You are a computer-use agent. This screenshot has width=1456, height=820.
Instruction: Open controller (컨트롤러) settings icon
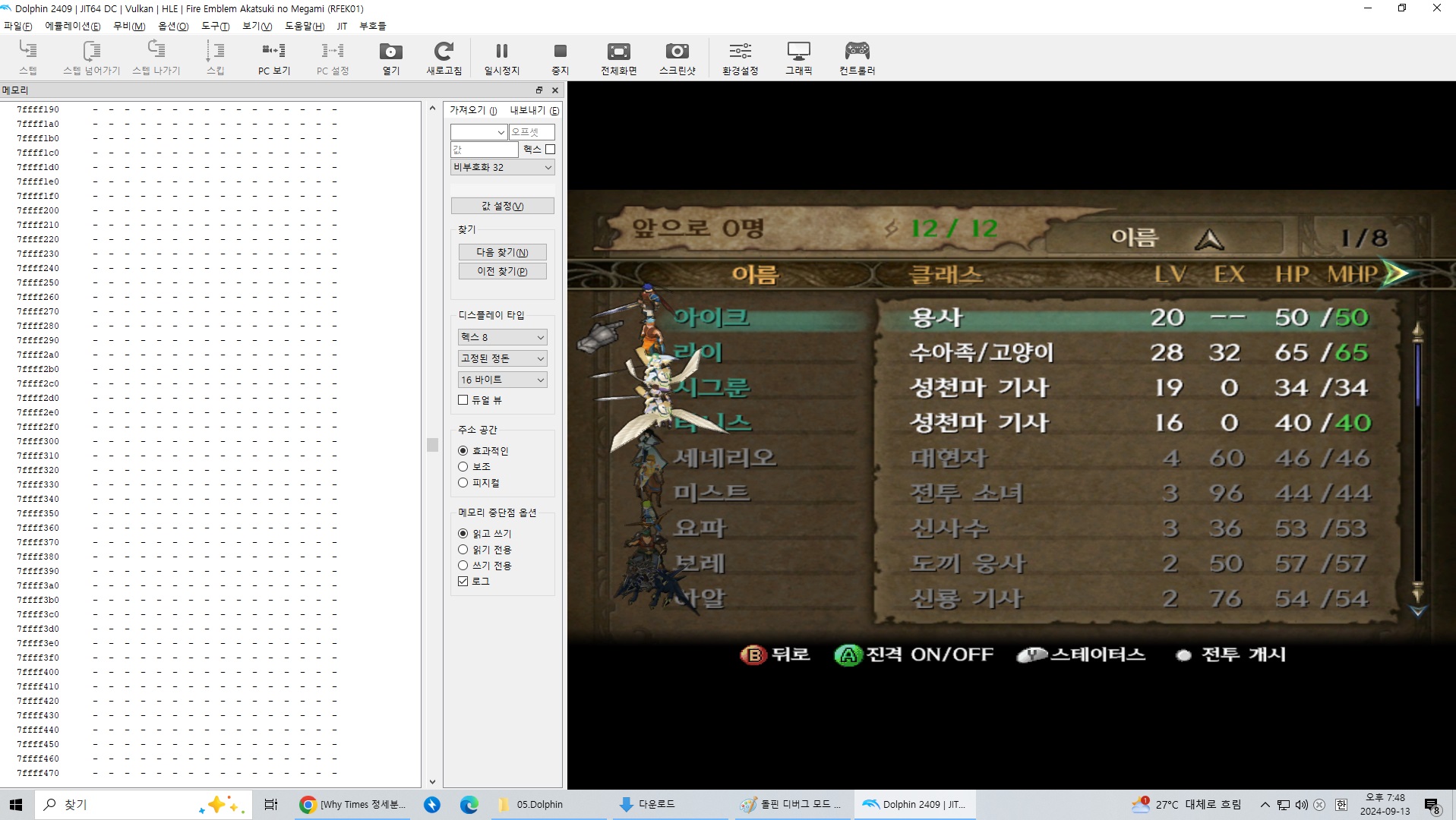point(857,58)
